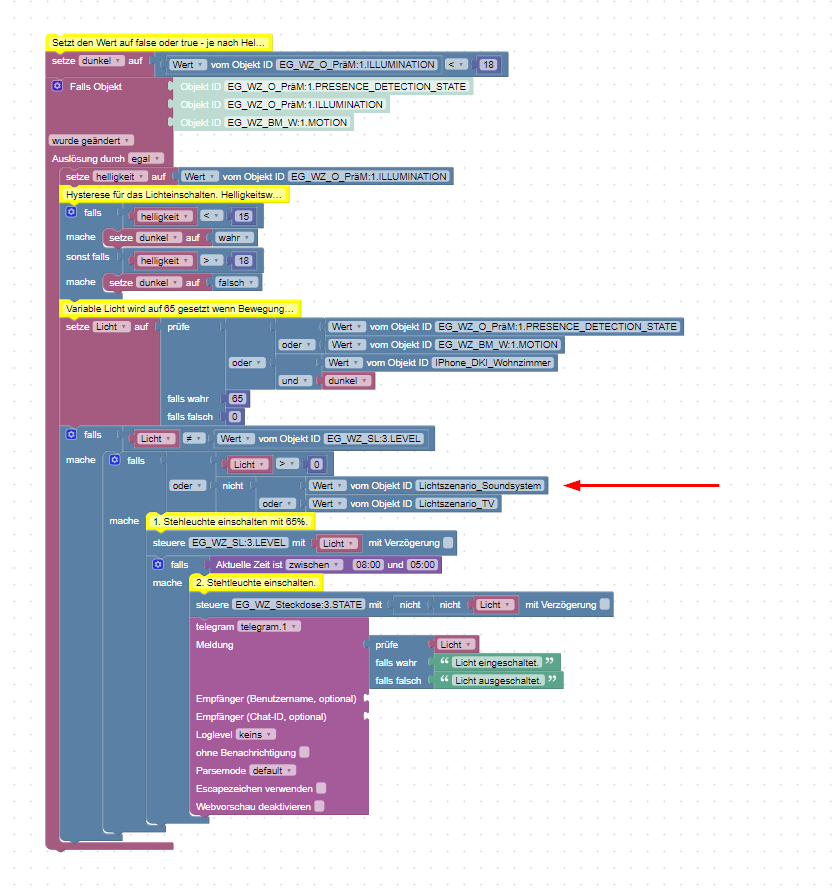Open the 'wahr' boolean dropdown
Viewport: 839px width, 891px height.
coord(234,238)
